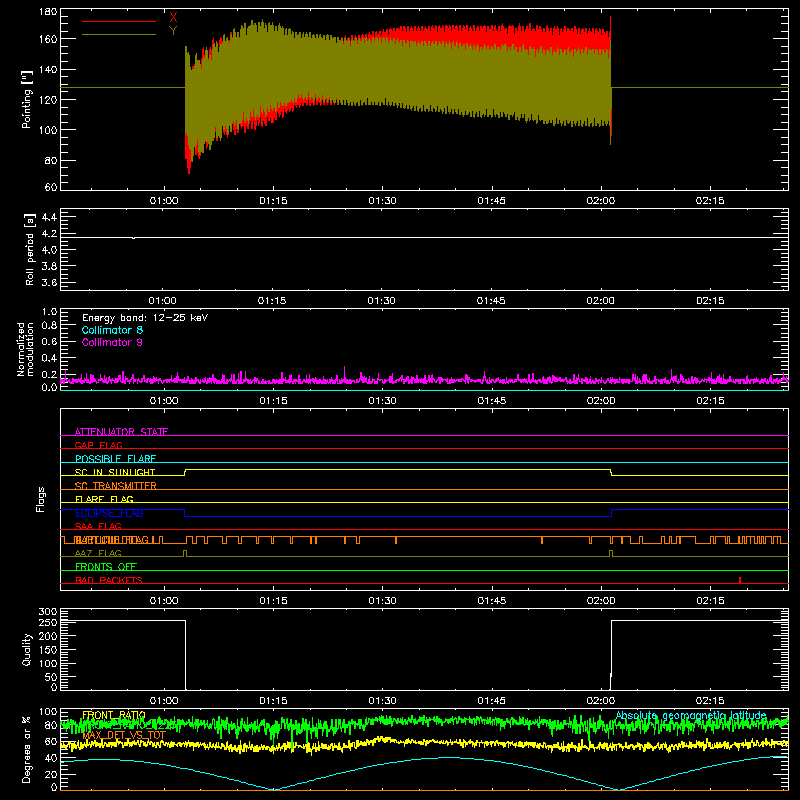Click the 'Flags' axis title
The height and width of the screenshot is (800, 800).
tap(40, 499)
